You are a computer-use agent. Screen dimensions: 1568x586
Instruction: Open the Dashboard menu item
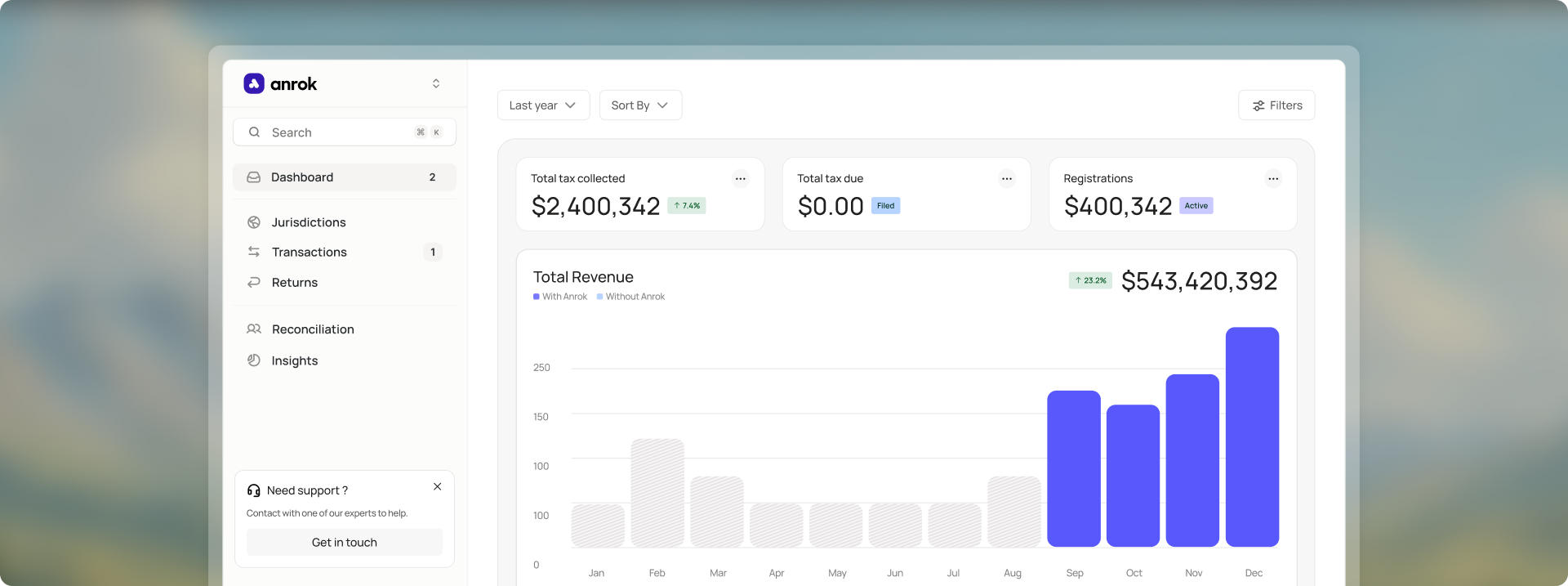click(345, 177)
